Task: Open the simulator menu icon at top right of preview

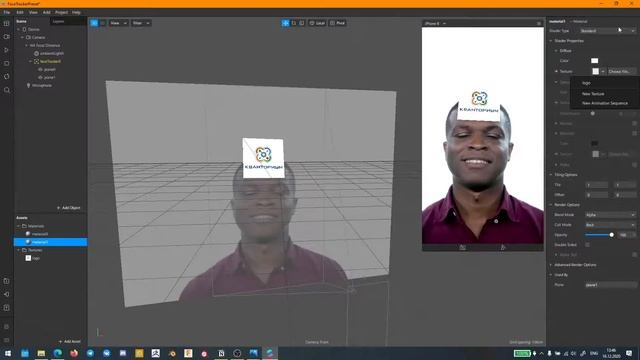Action: (x=539, y=23)
